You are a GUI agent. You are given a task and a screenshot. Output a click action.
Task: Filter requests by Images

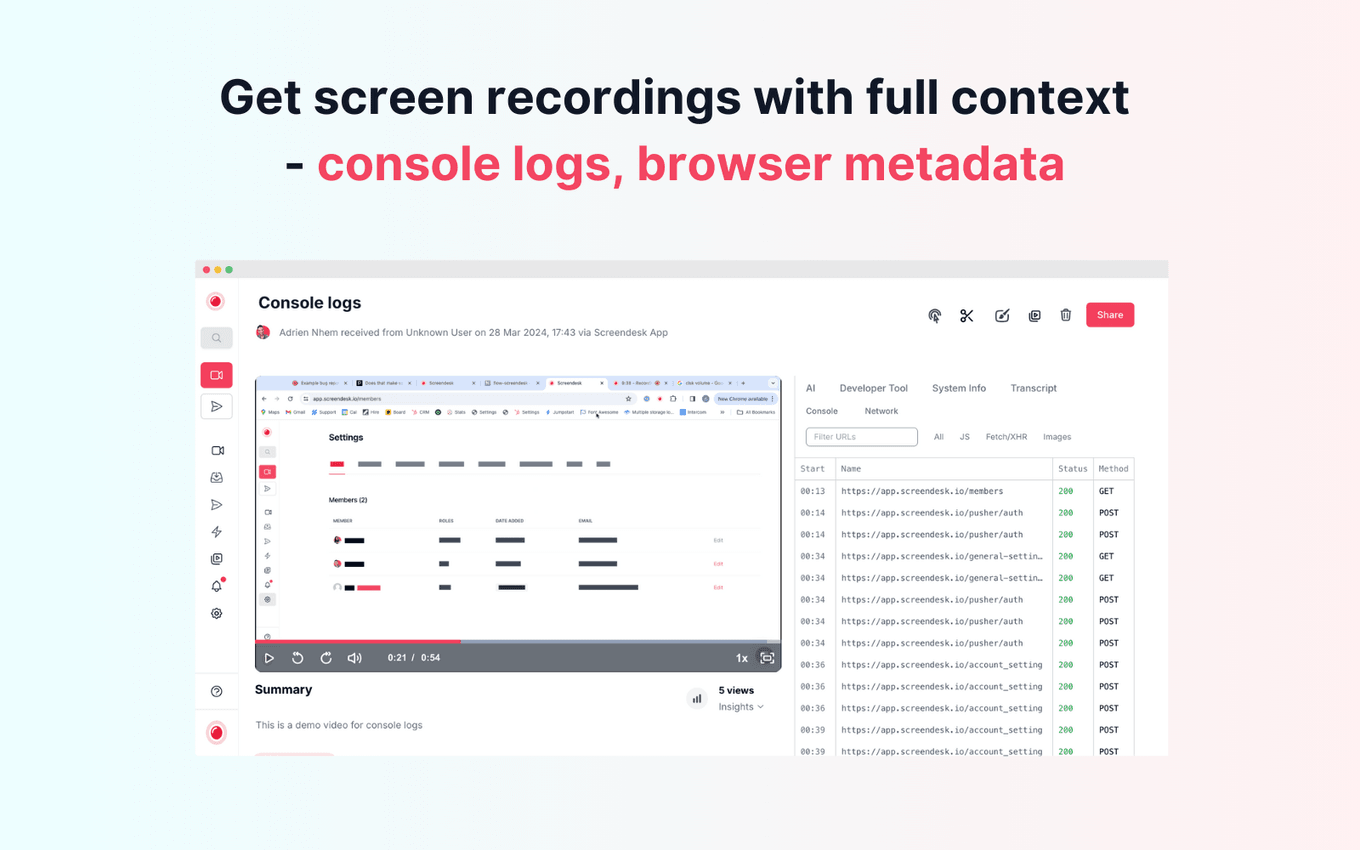(1057, 437)
